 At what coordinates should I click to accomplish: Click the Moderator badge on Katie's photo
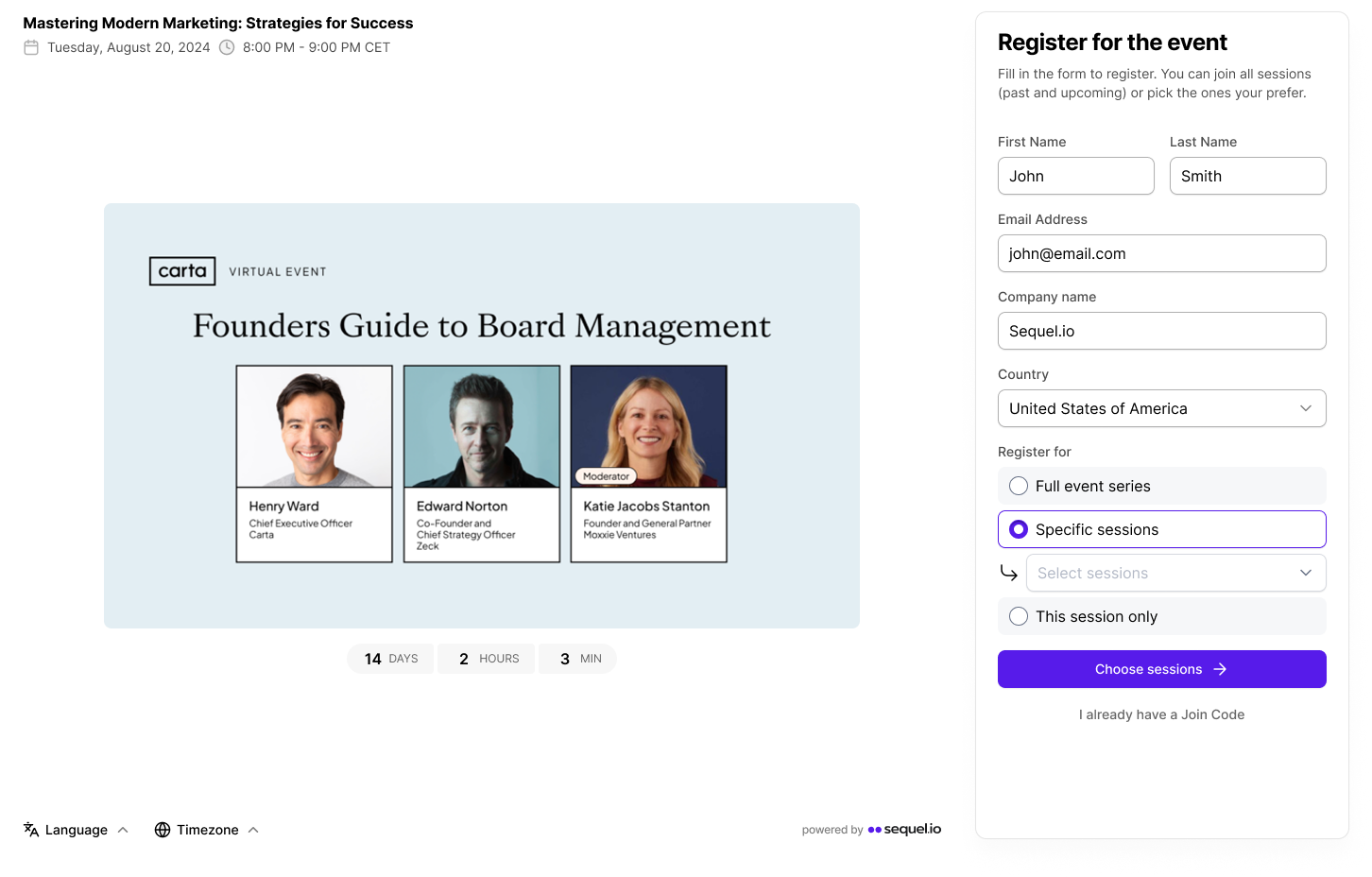(606, 476)
